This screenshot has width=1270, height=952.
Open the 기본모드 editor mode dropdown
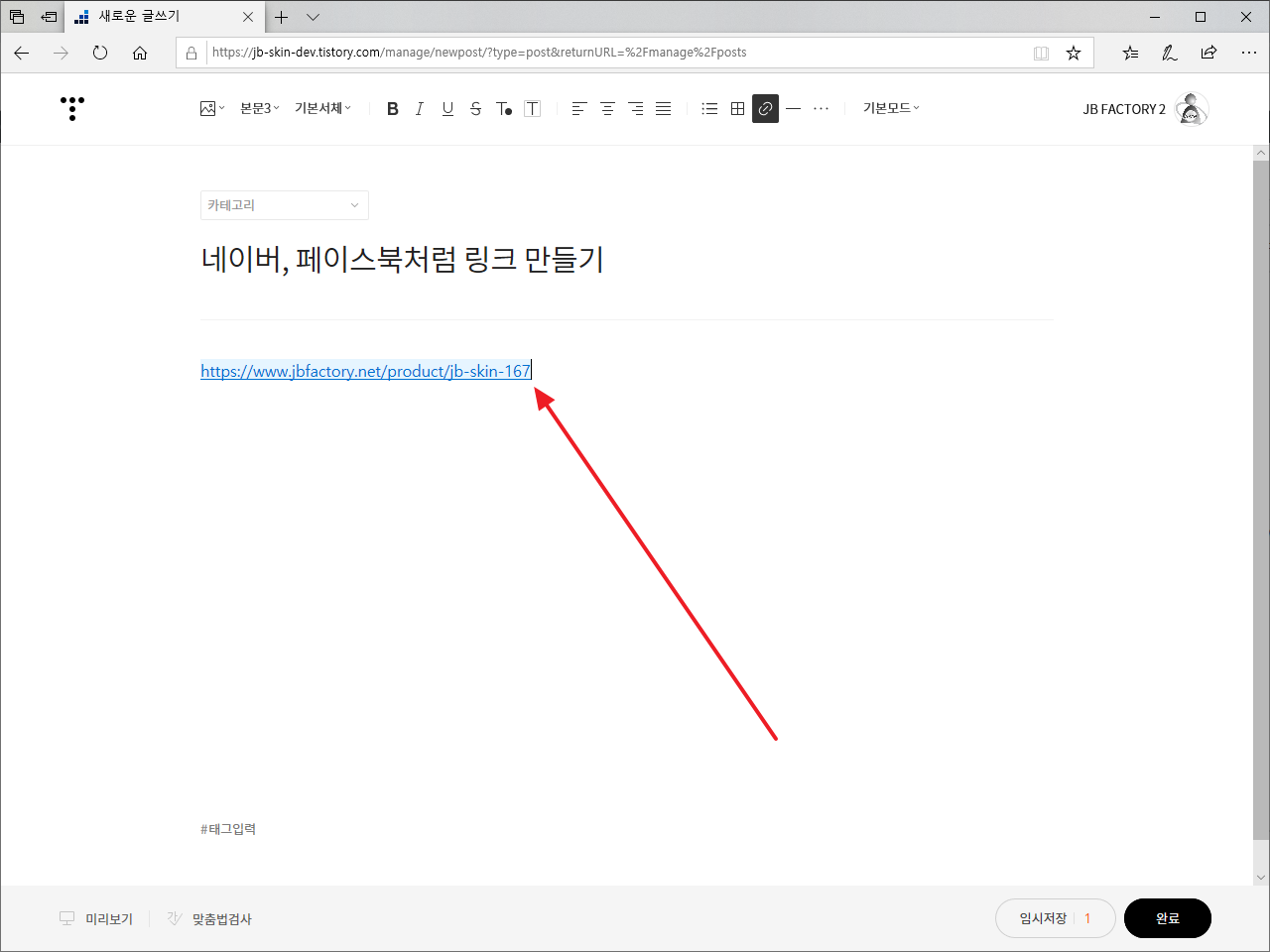(891, 108)
